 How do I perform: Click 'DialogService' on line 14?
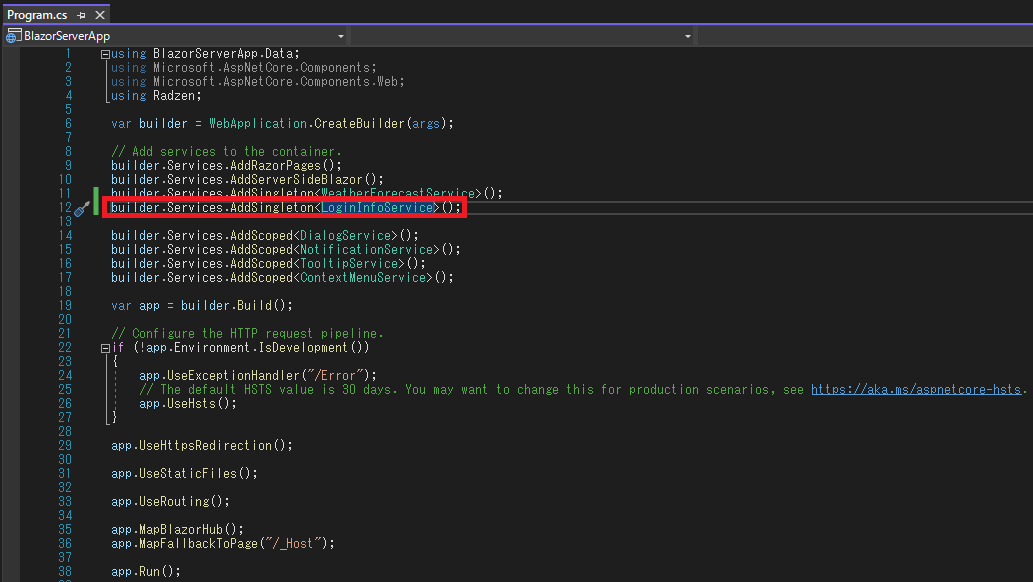[x=345, y=235]
